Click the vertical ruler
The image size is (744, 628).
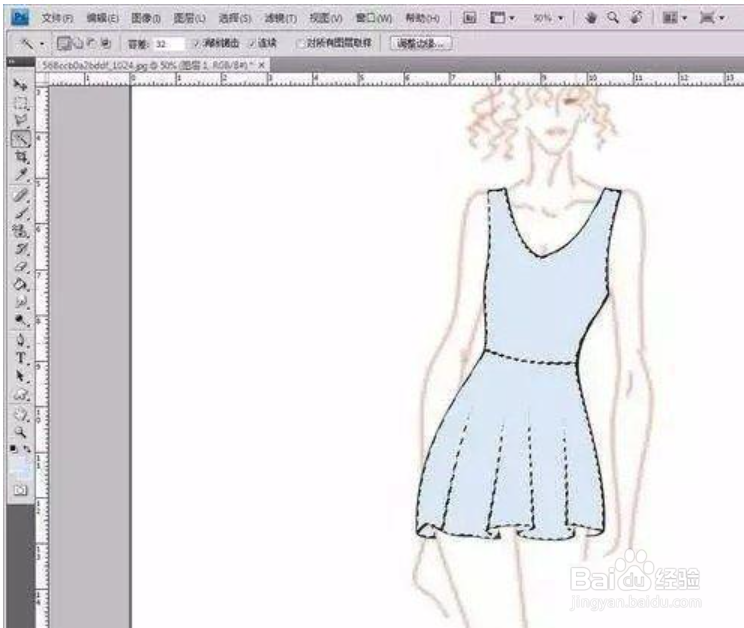point(42,356)
